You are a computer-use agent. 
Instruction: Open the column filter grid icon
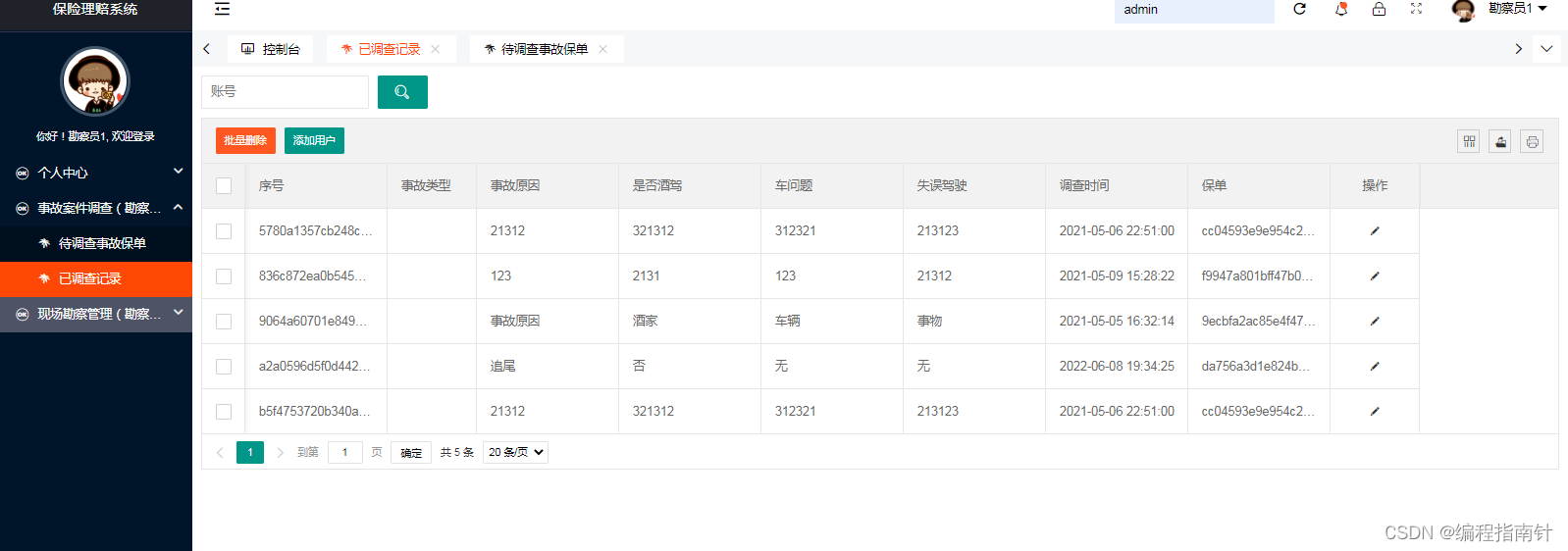1469,141
